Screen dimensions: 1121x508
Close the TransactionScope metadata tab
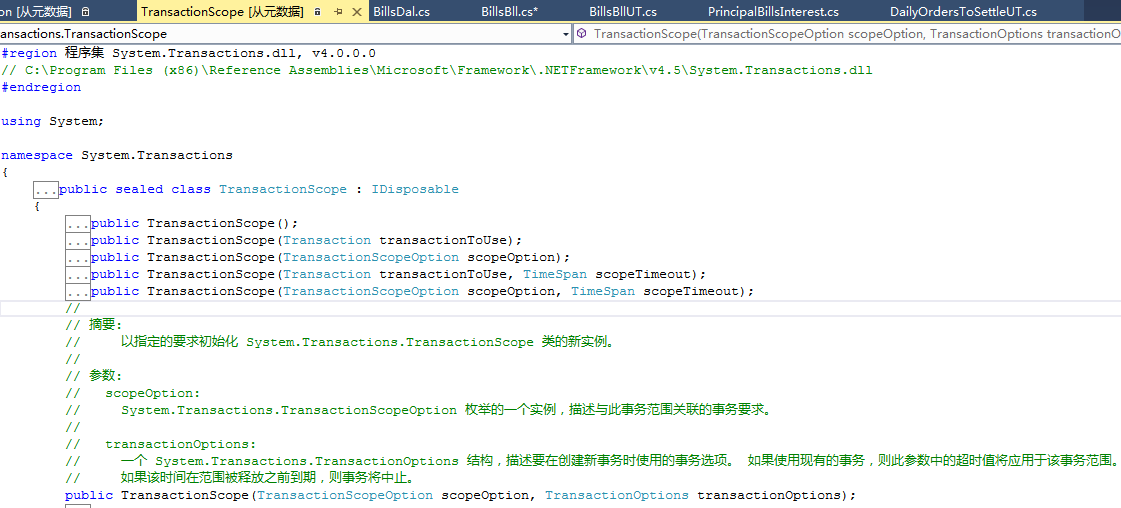tap(357, 11)
